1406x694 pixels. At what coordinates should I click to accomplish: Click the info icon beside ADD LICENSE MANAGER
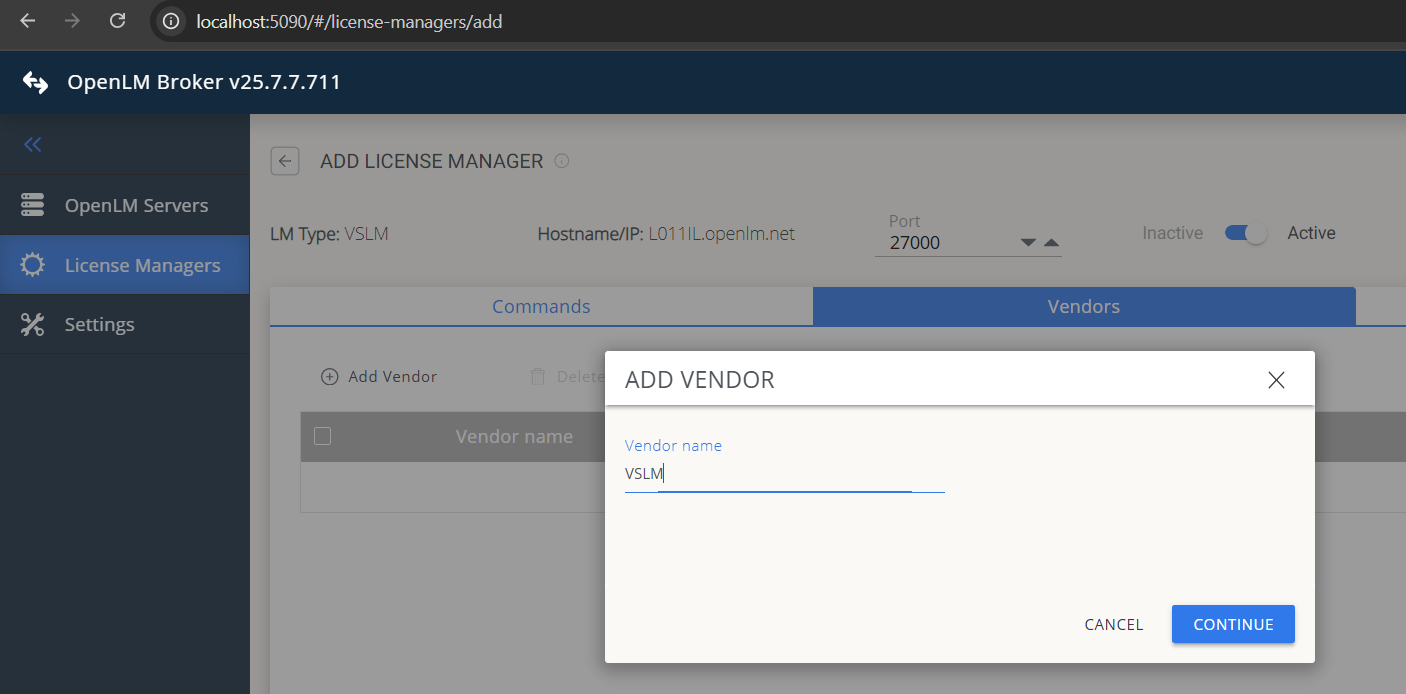(x=562, y=160)
